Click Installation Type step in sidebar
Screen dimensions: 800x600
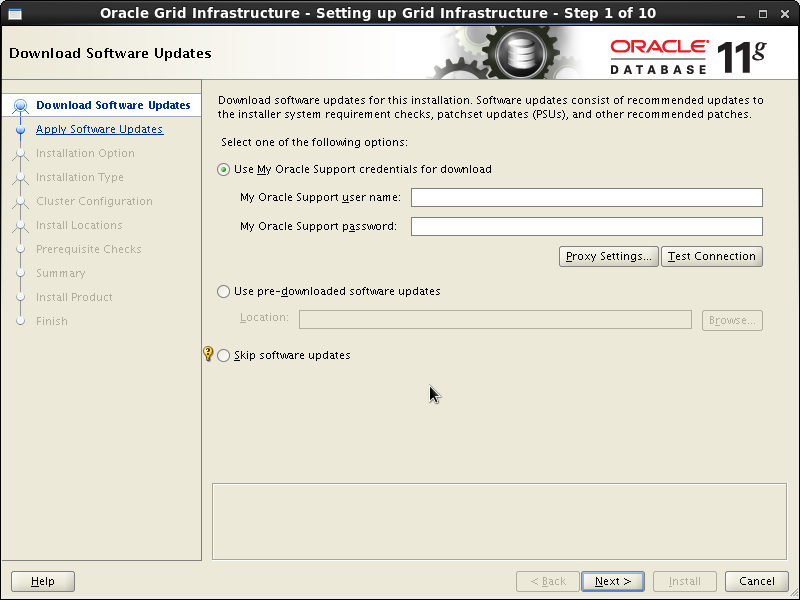pos(80,177)
